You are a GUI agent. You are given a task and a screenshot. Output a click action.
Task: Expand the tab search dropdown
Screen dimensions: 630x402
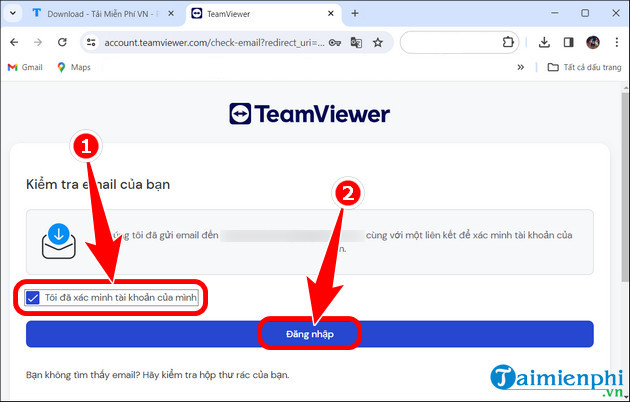[x=13, y=13]
